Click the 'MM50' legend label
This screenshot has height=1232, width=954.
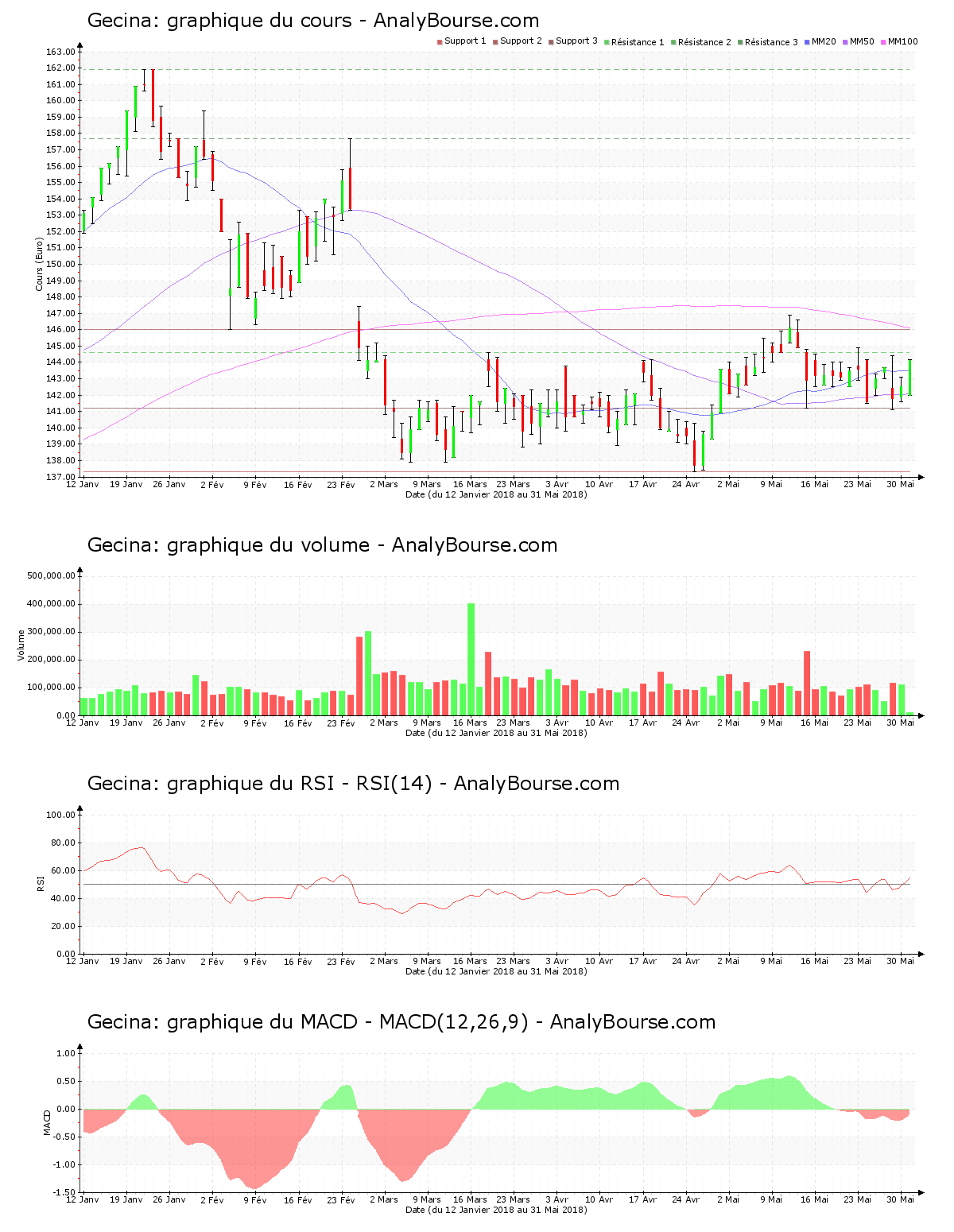pos(862,41)
